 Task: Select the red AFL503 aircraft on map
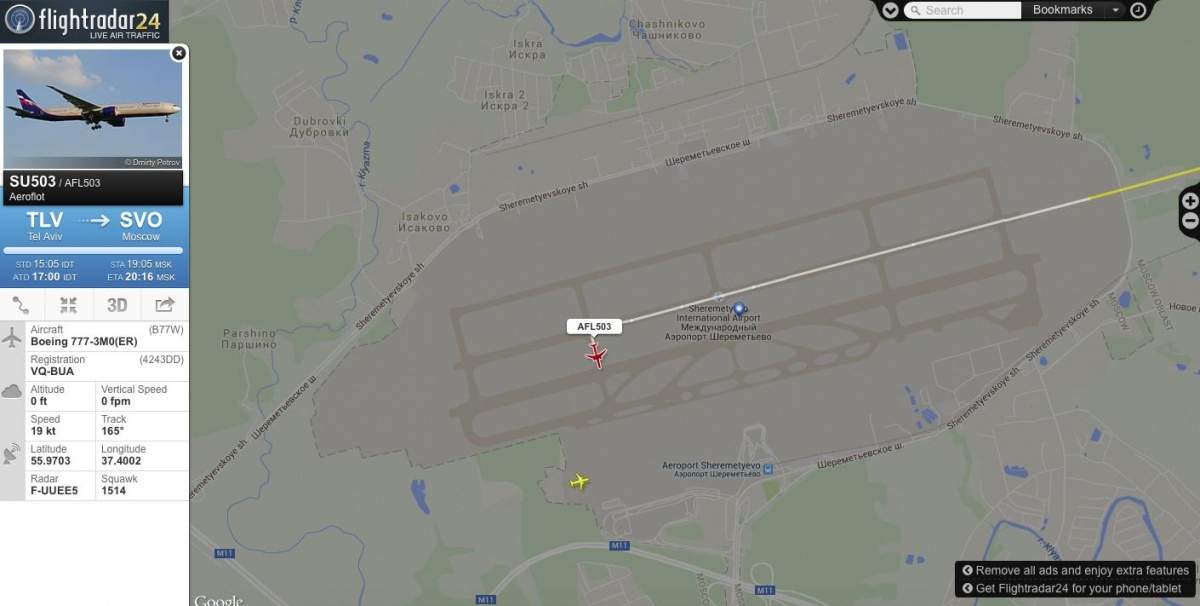[x=597, y=355]
